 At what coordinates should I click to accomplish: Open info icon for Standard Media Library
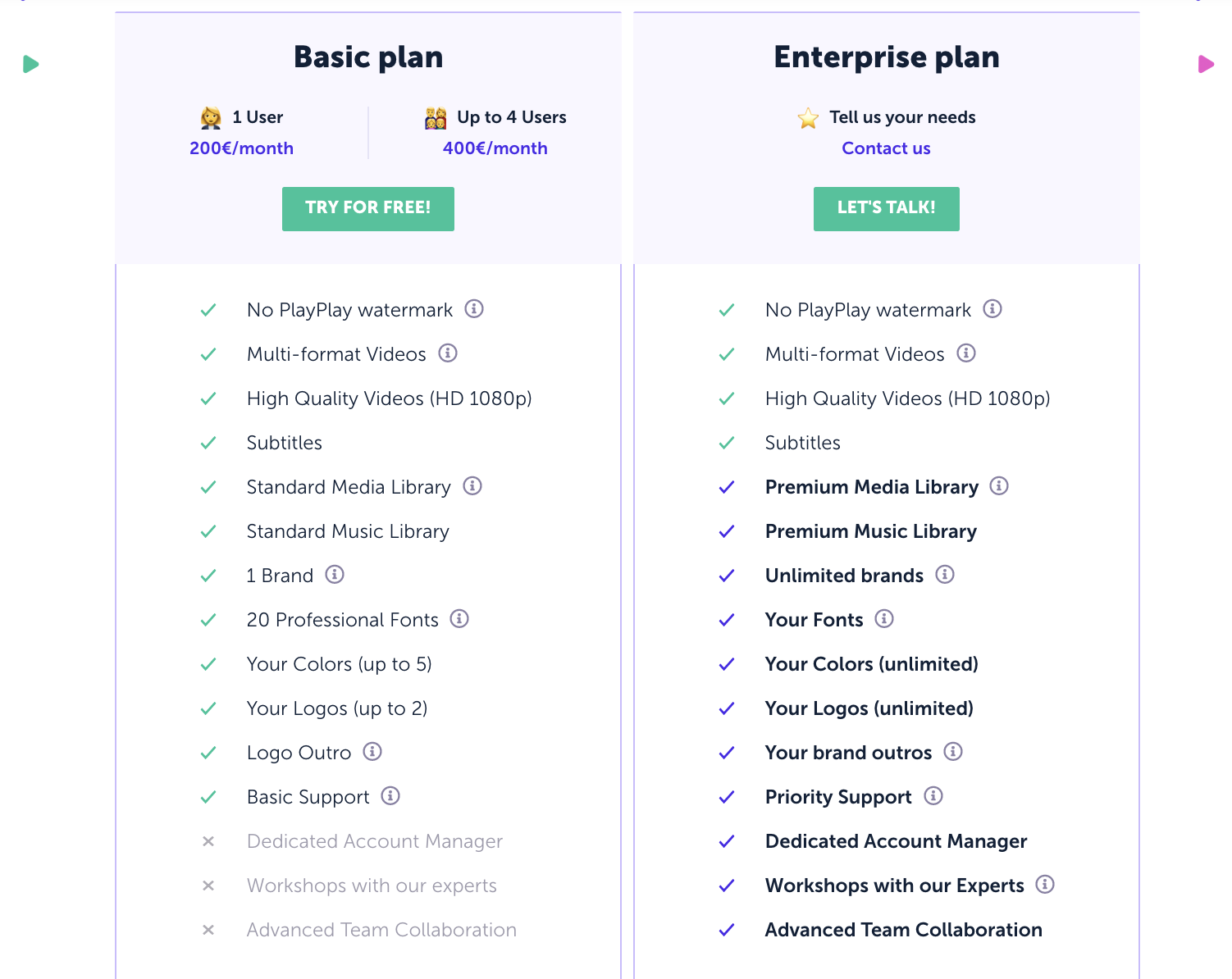tap(472, 486)
